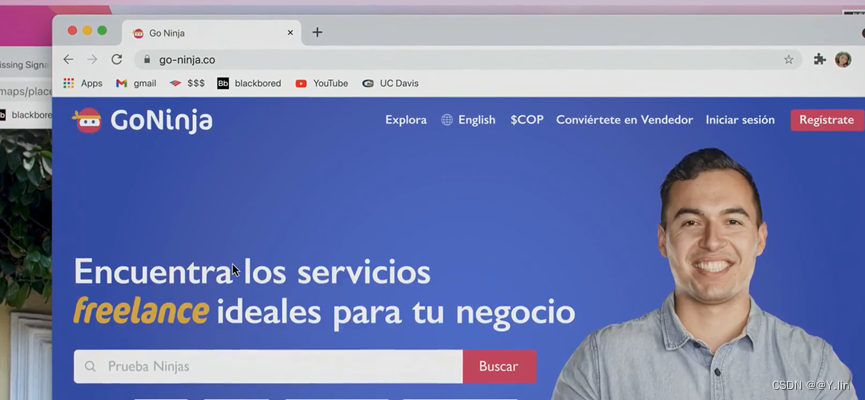Image resolution: width=865 pixels, height=400 pixels.
Task: Click the Regístrate button
Action: [x=826, y=120]
